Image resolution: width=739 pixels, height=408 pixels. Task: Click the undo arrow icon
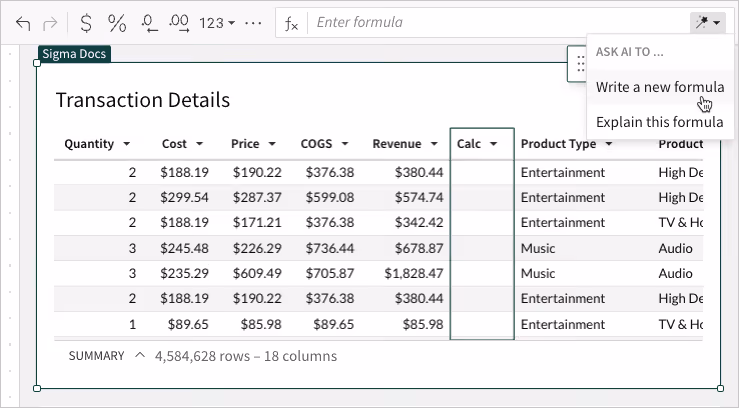[x=23, y=23]
